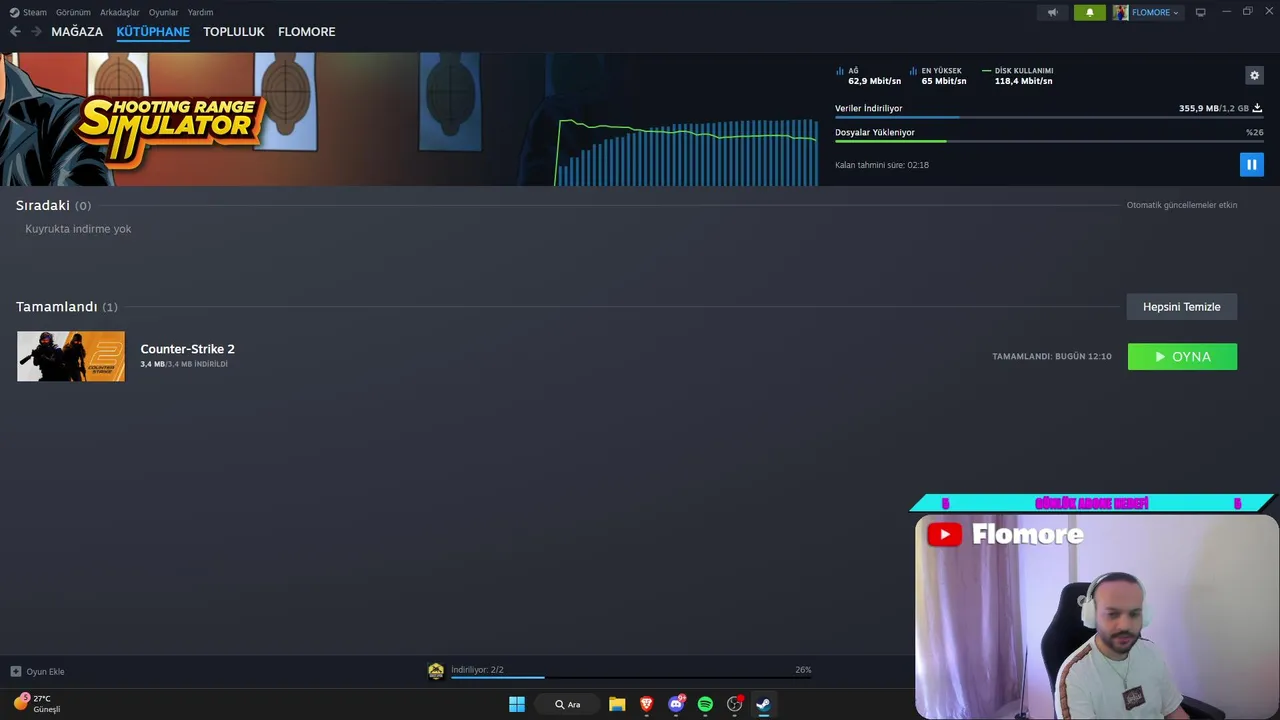This screenshot has height=720, width=1280.
Task: Expand the FLOMORE account dropdown
Action: click(1156, 12)
